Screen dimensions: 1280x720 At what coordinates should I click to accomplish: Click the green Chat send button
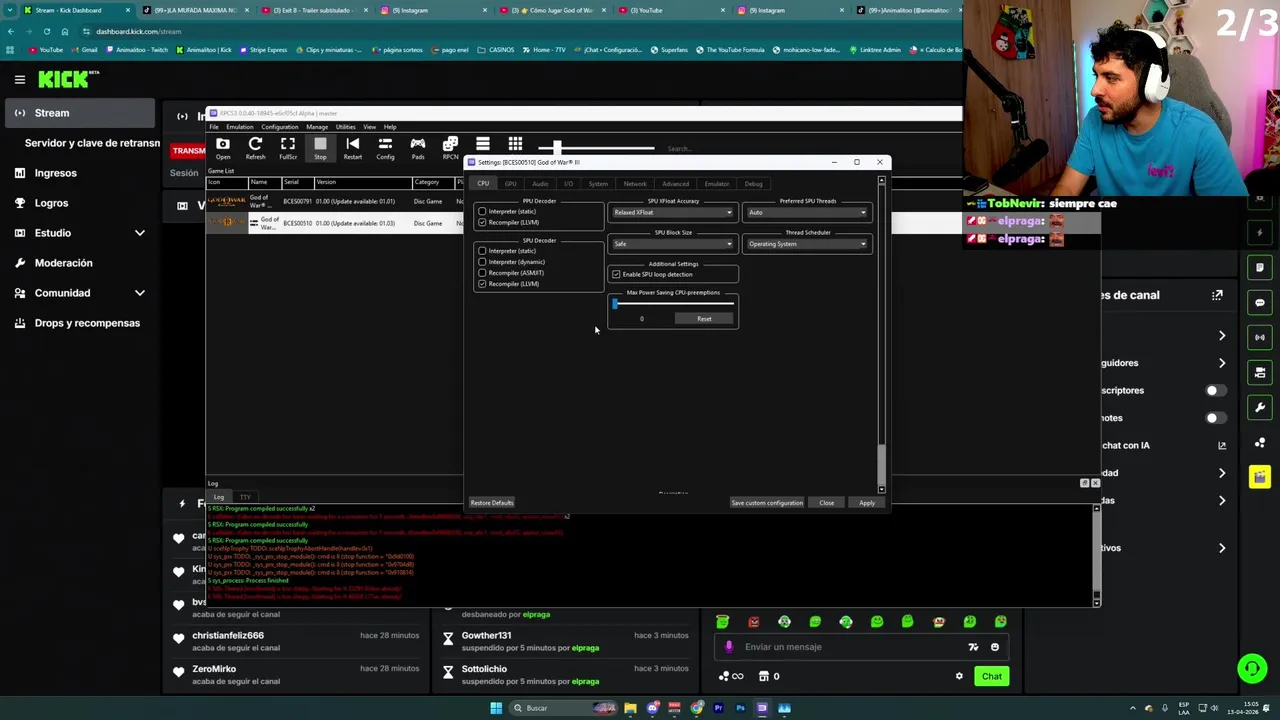(991, 676)
